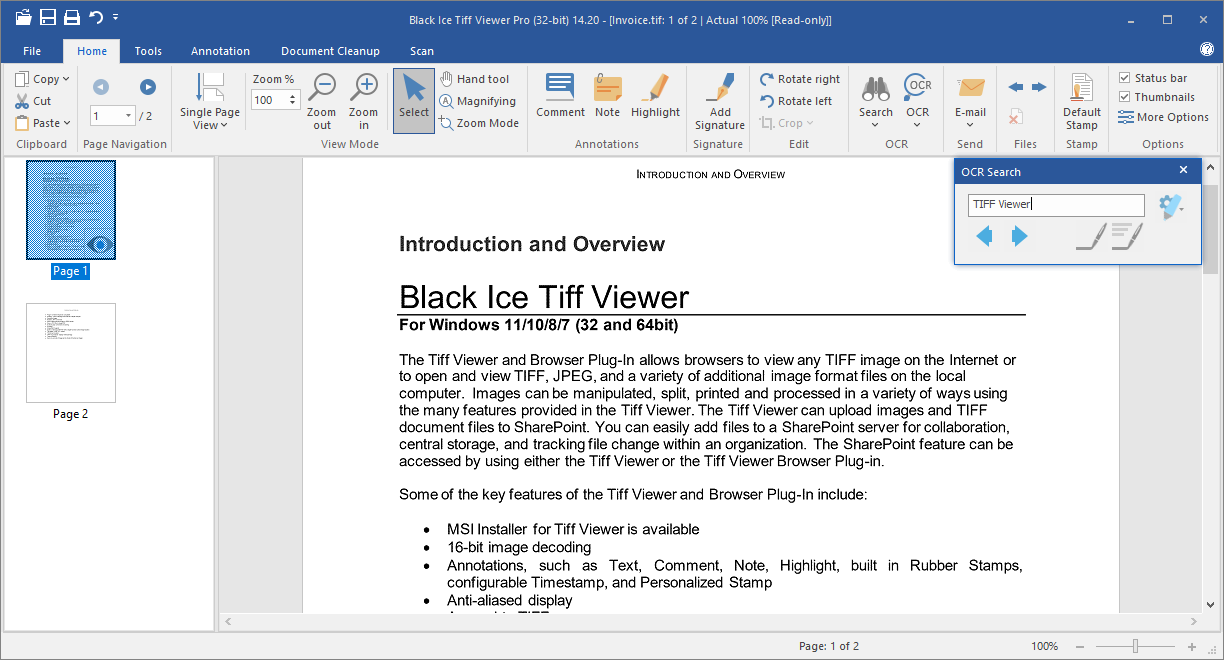The width and height of the screenshot is (1224, 660).
Task: Switch to the Tools ribbon tab
Action: [x=148, y=51]
